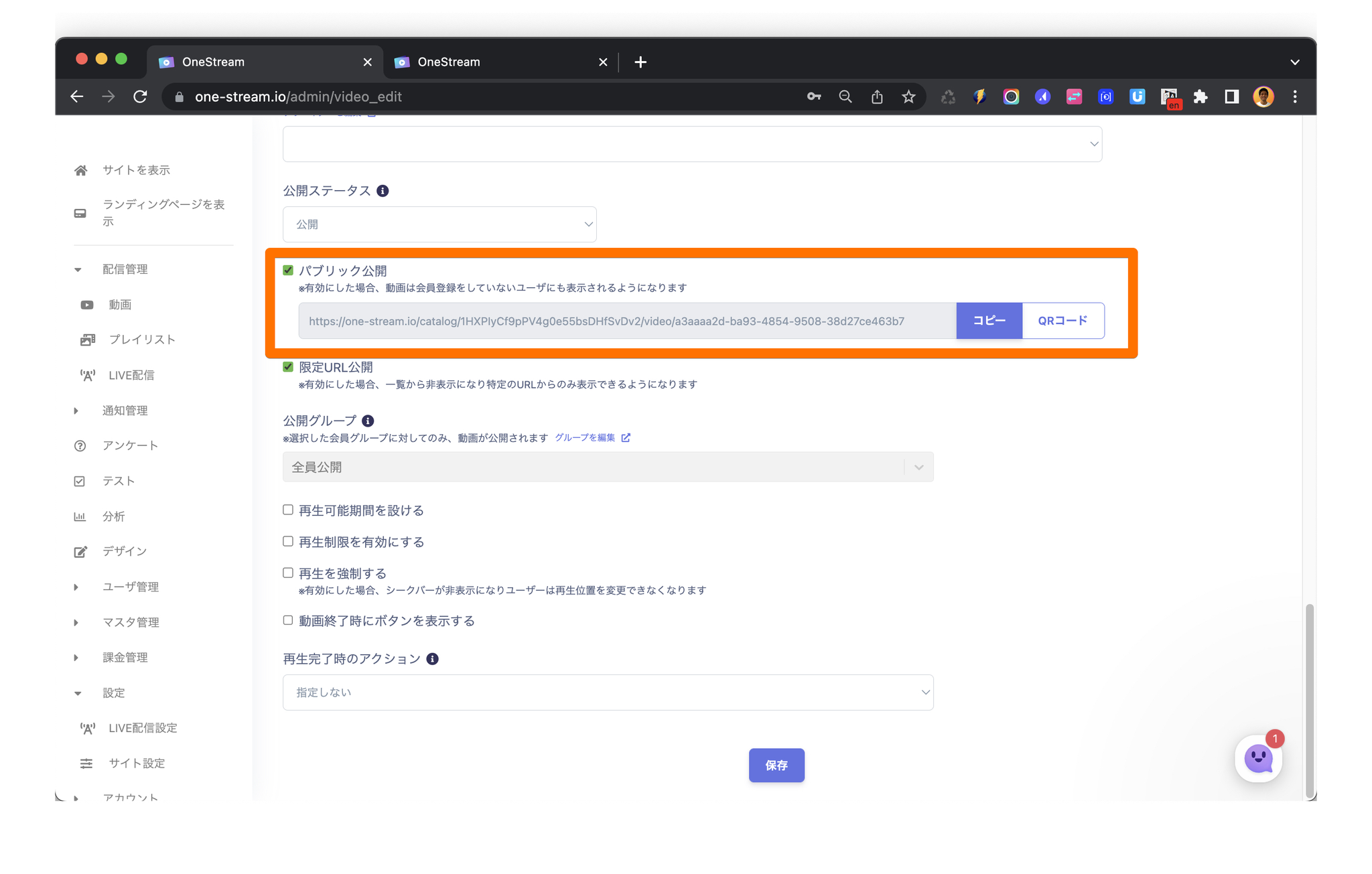This screenshot has height=874, width=1372.
Task: Toggle the 限定URL公開 checkbox
Action: [288, 367]
